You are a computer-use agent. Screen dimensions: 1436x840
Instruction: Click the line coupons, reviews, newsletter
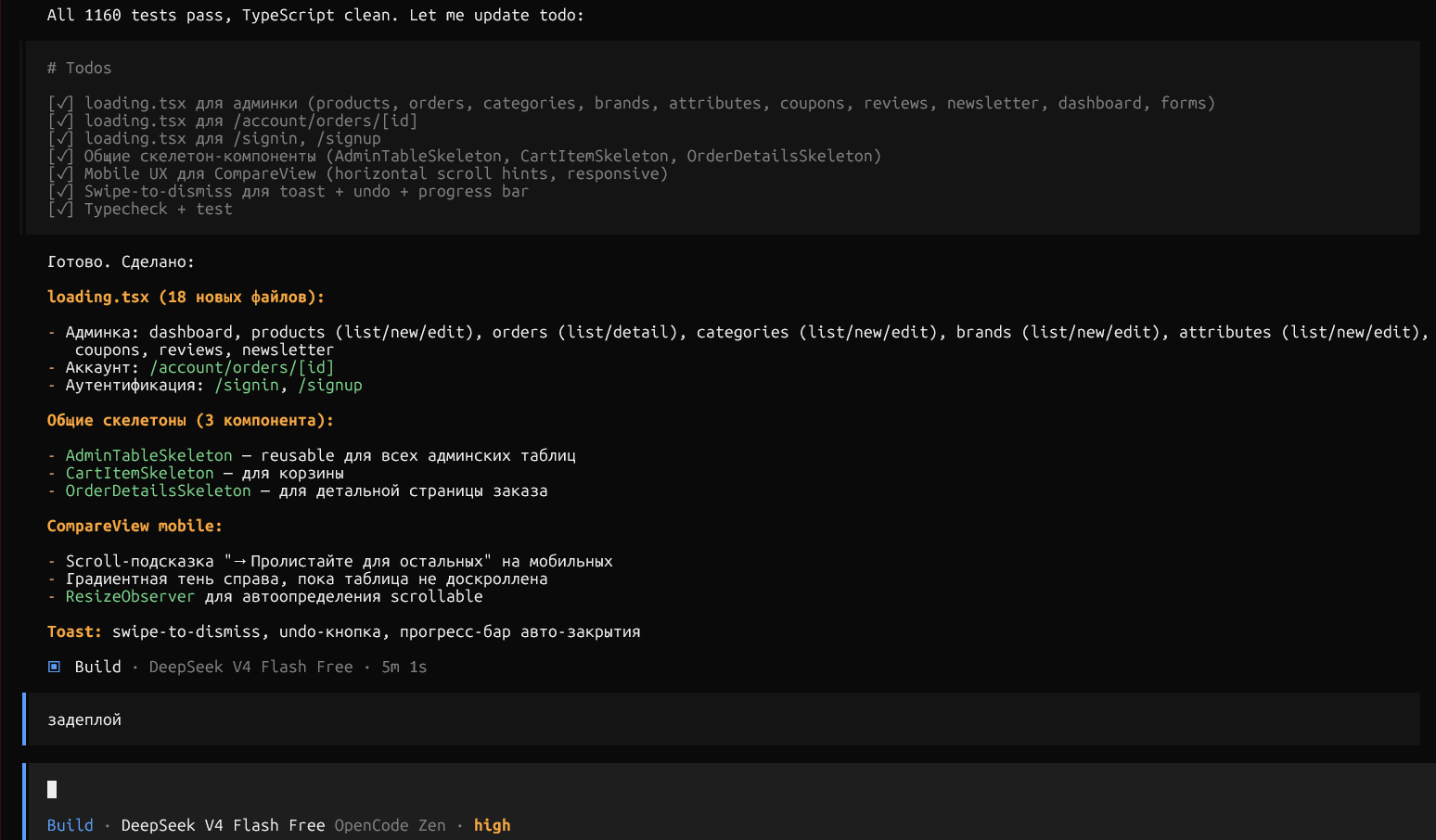coord(205,350)
